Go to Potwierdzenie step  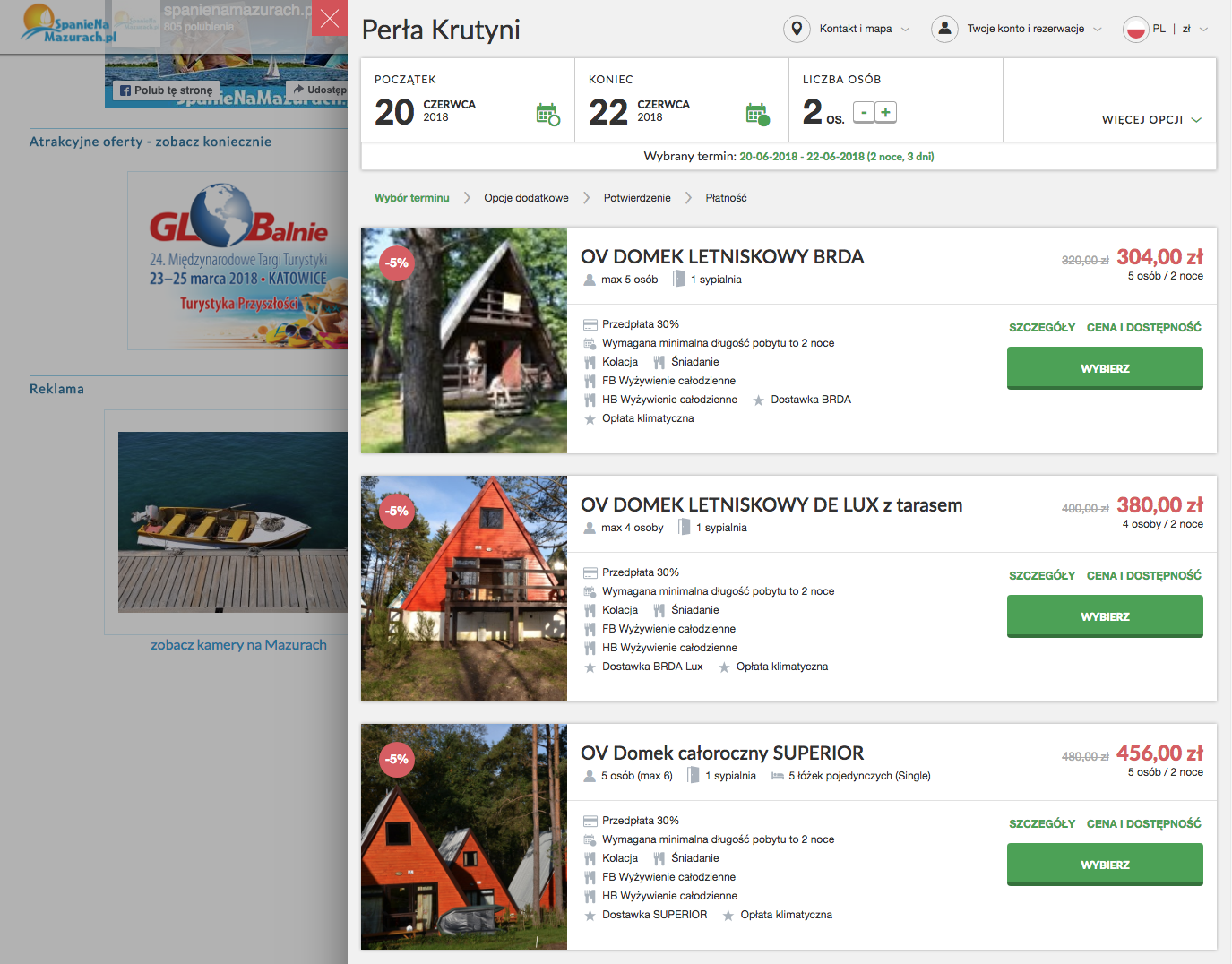pos(637,198)
